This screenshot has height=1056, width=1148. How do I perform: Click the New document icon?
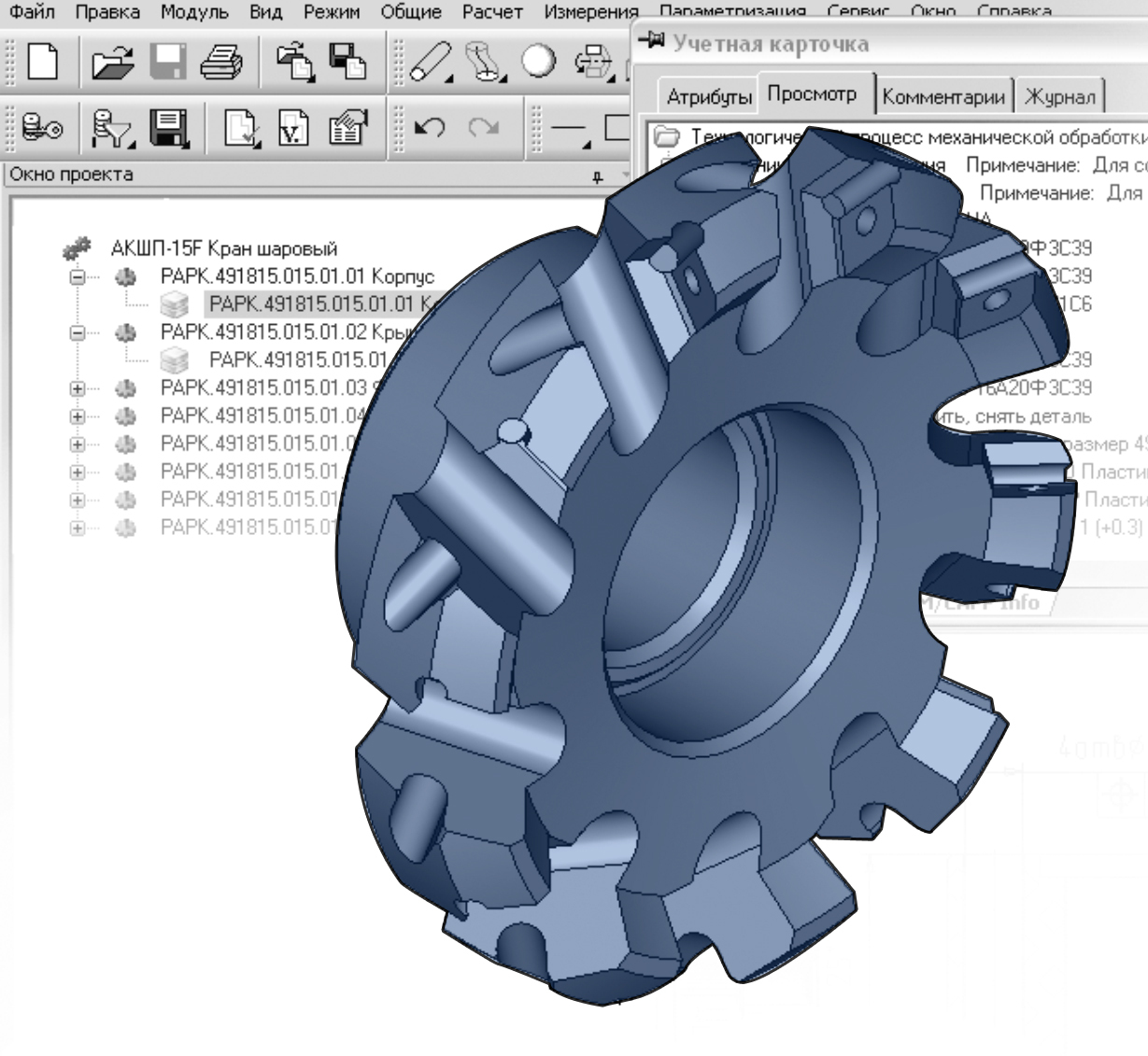pyautogui.click(x=43, y=63)
